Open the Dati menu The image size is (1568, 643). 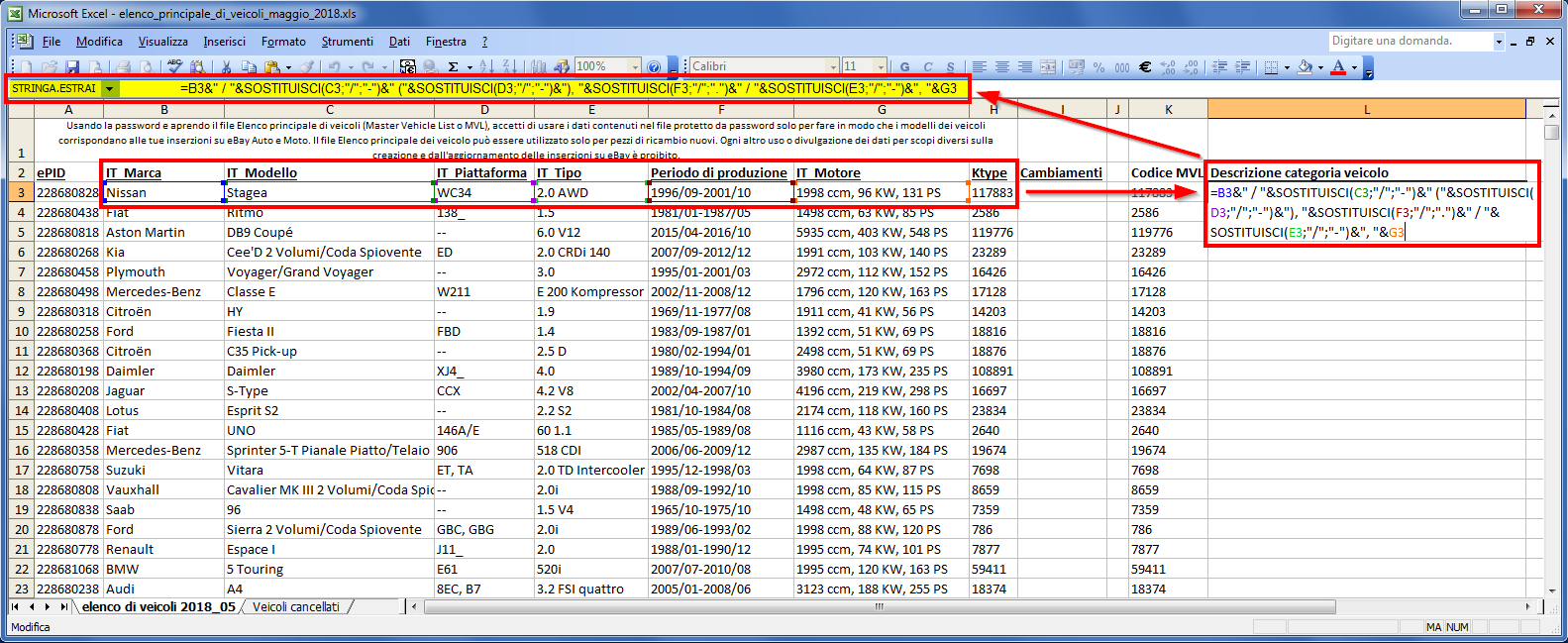399,42
